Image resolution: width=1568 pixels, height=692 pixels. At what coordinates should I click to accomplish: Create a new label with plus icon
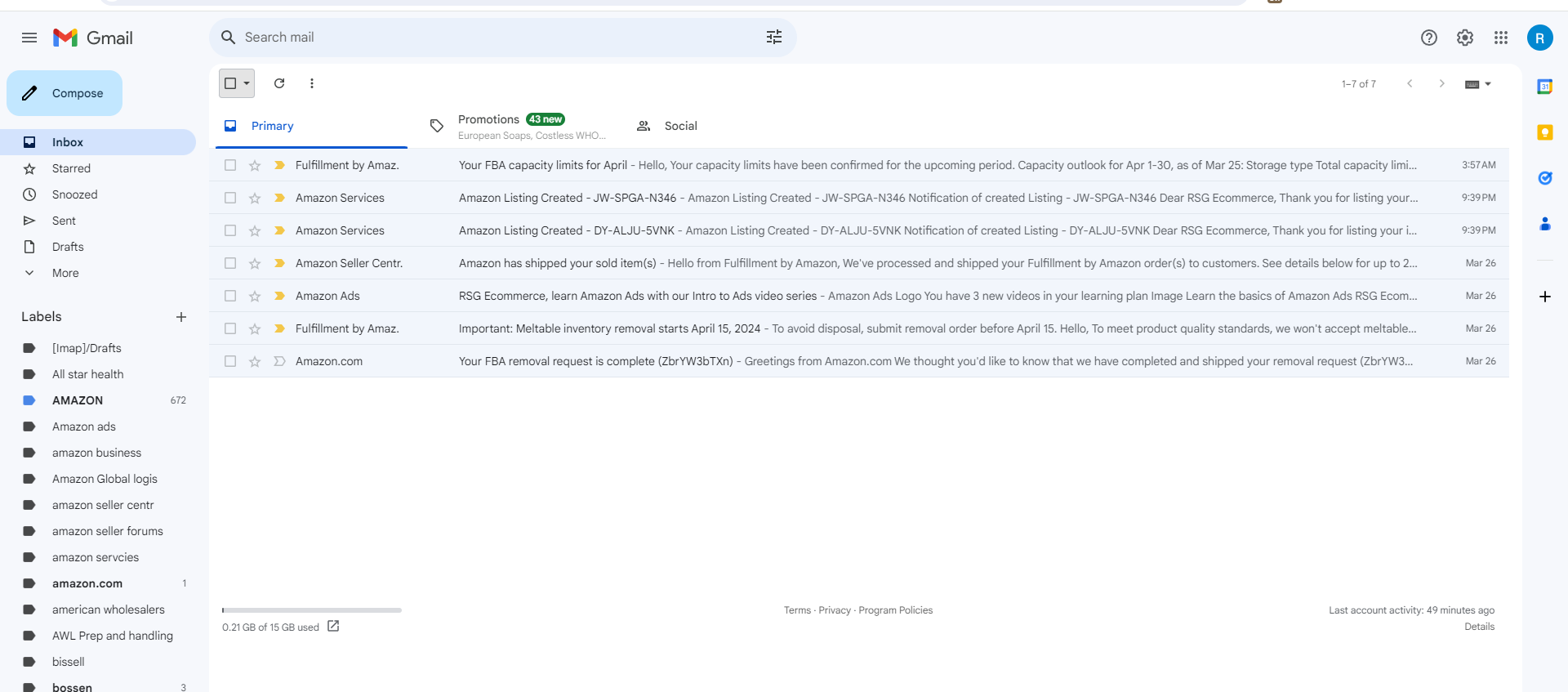(181, 317)
